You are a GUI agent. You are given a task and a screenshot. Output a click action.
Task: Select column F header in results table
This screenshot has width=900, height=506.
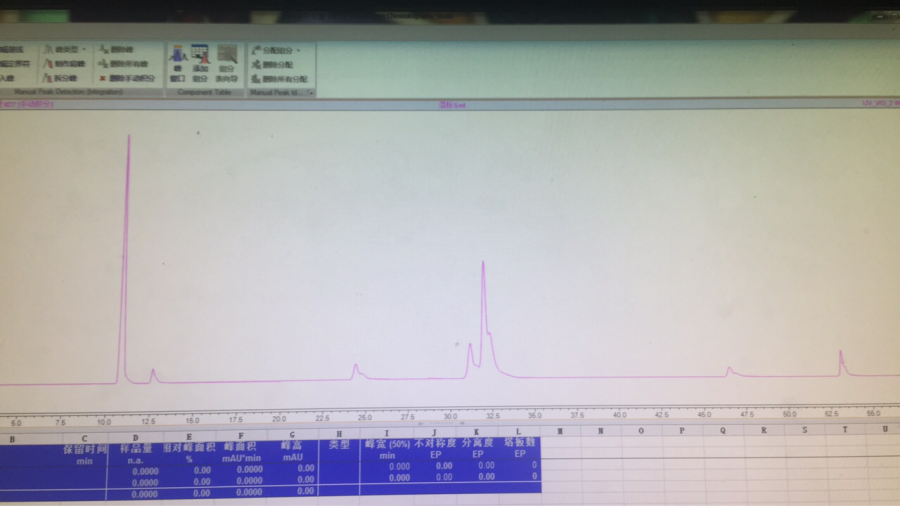click(240, 436)
